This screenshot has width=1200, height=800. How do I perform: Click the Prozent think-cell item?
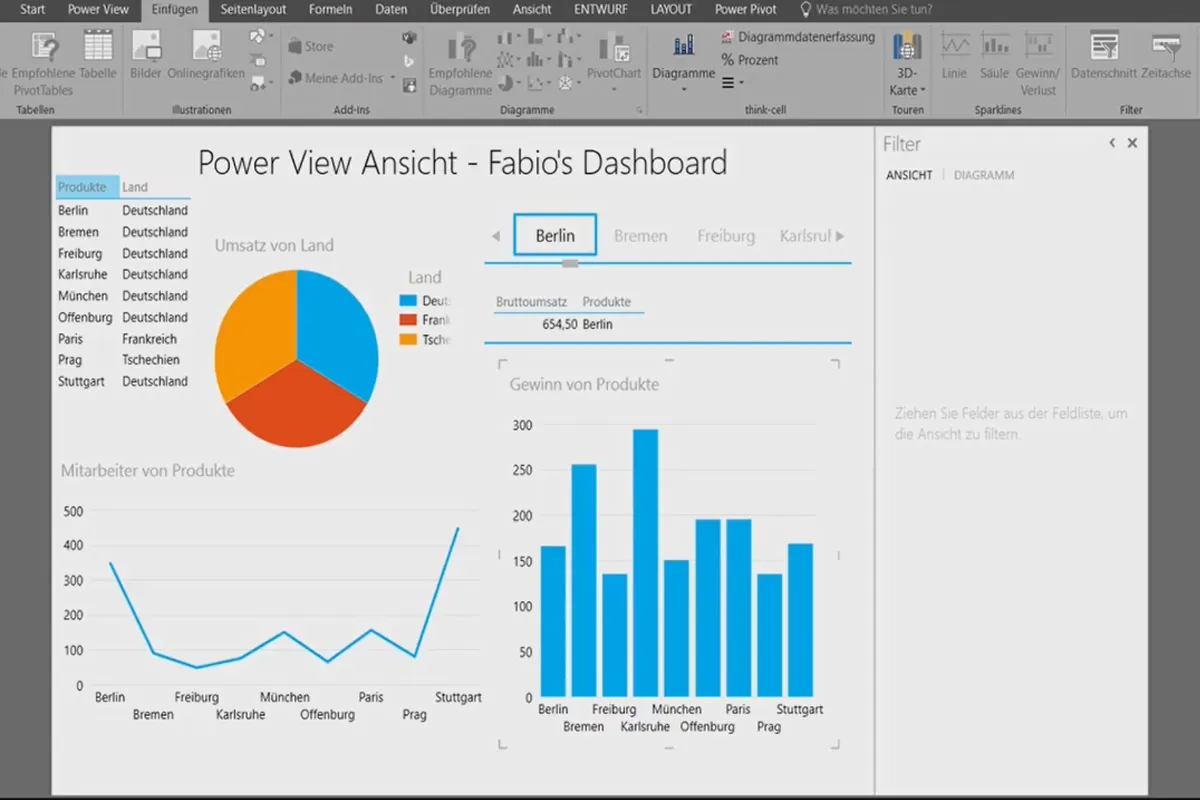[750, 60]
